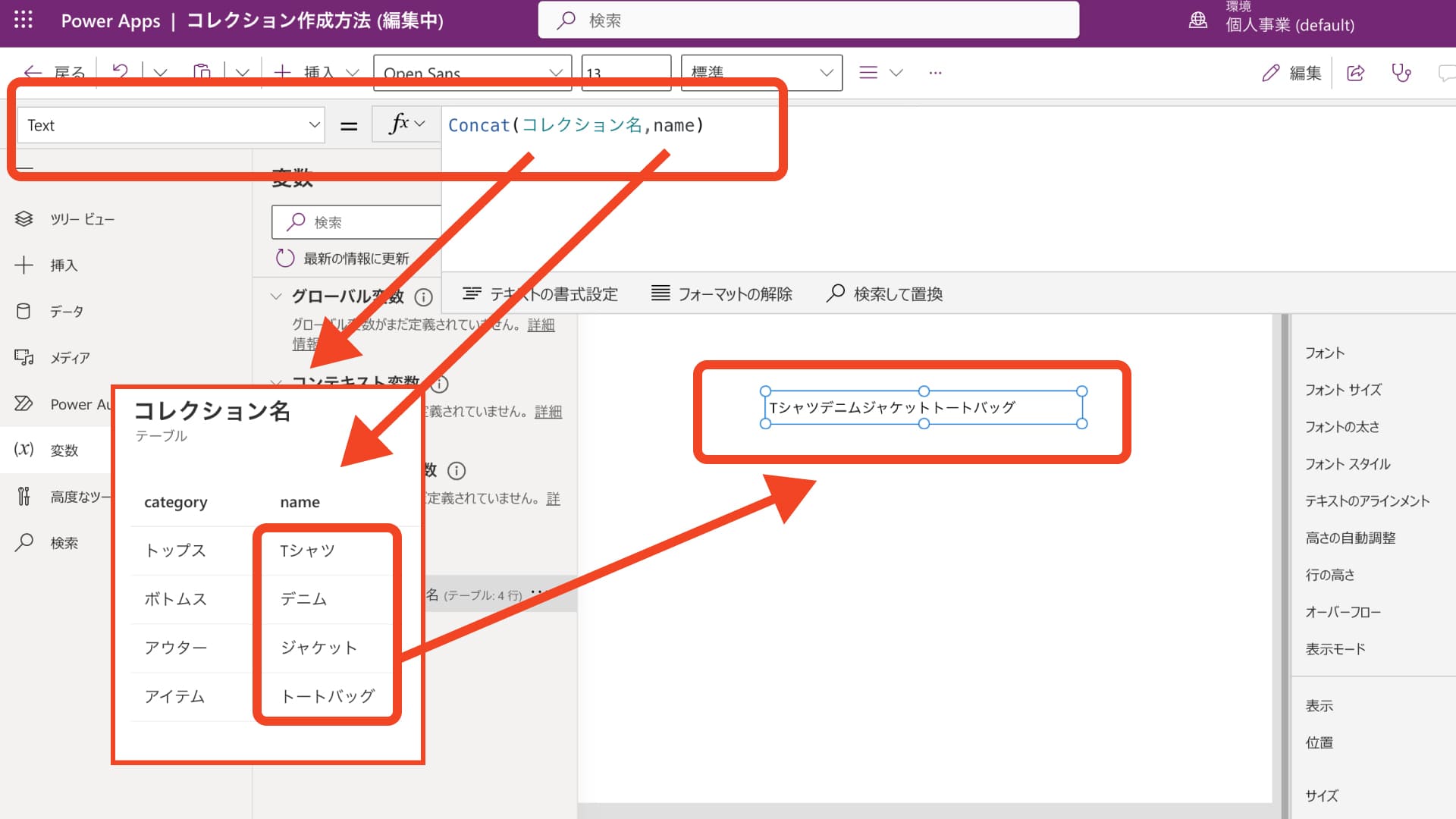Viewport: 1456px width, 819px height.
Task: Open the Text property selector dropdown
Action: [170, 124]
